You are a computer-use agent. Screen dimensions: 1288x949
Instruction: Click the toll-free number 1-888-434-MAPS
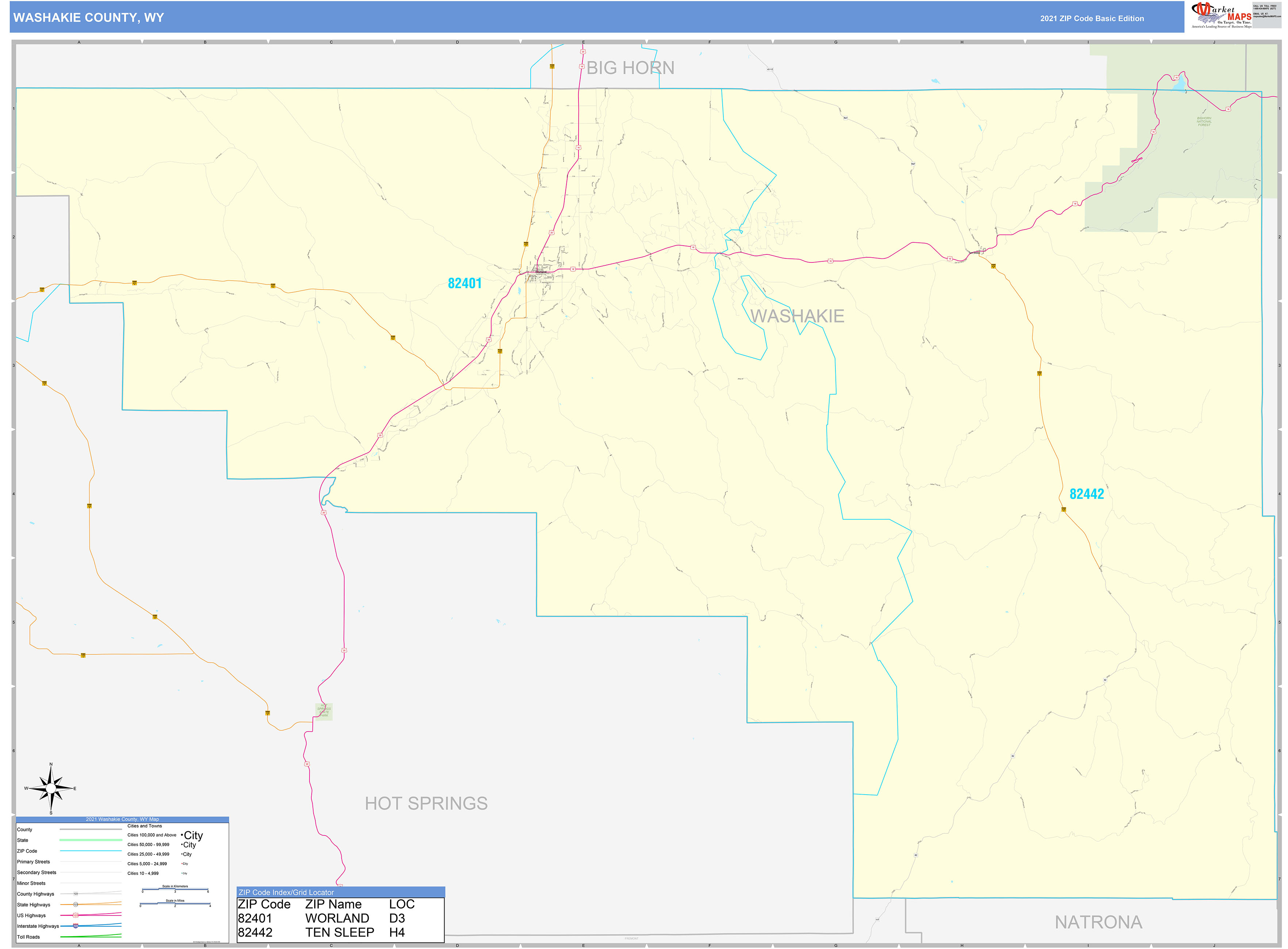(x=1264, y=9)
